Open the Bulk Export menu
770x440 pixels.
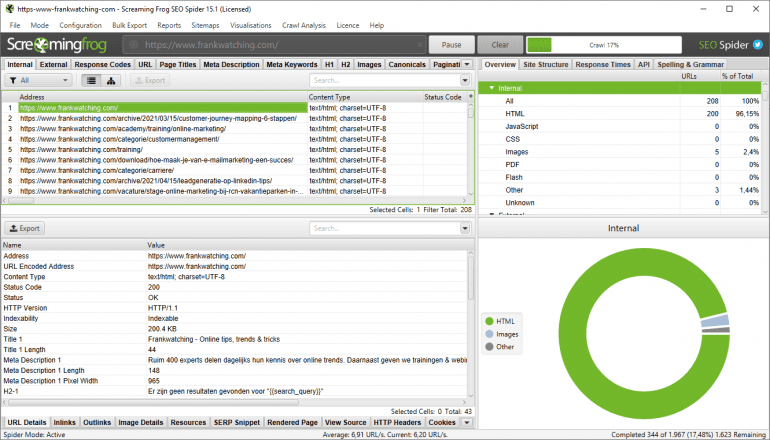click(x=129, y=25)
